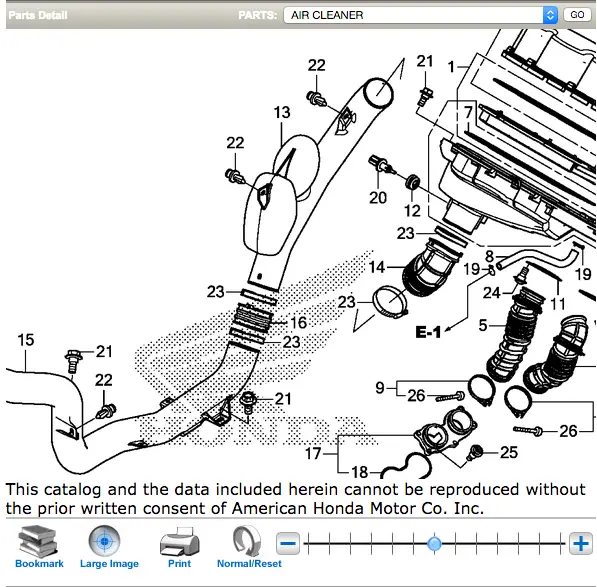Click the plus zoom-in button
Image resolution: width=597 pixels, height=587 pixels.
pyautogui.click(x=581, y=543)
